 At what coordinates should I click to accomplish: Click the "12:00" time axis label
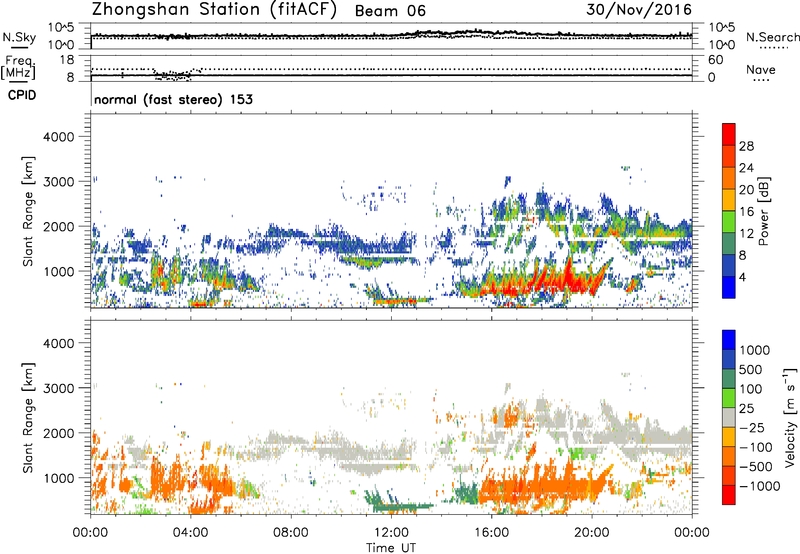(391, 533)
